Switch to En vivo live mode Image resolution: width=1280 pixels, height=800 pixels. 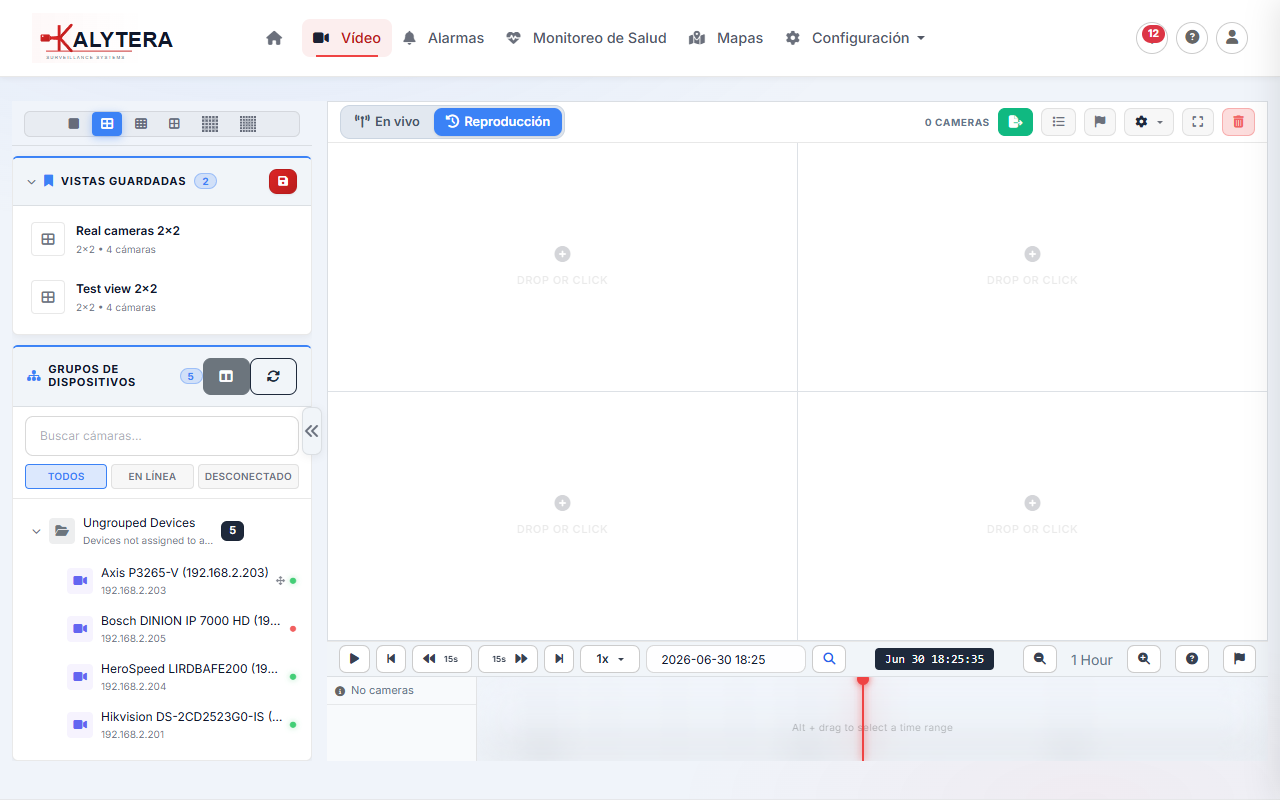388,122
